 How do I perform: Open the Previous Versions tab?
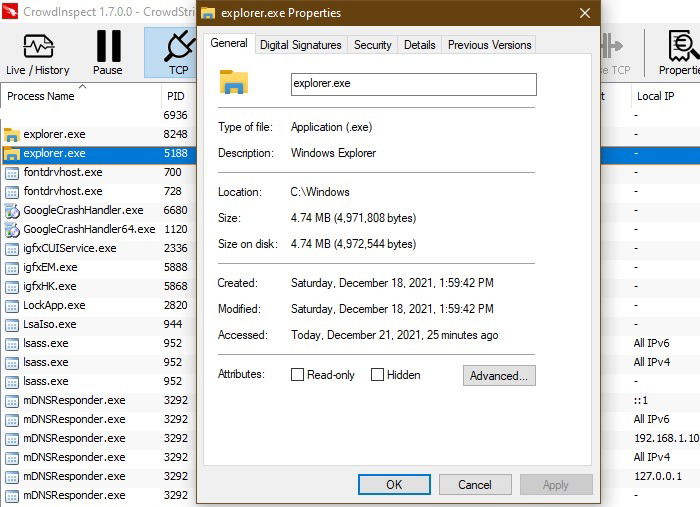[x=489, y=45]
